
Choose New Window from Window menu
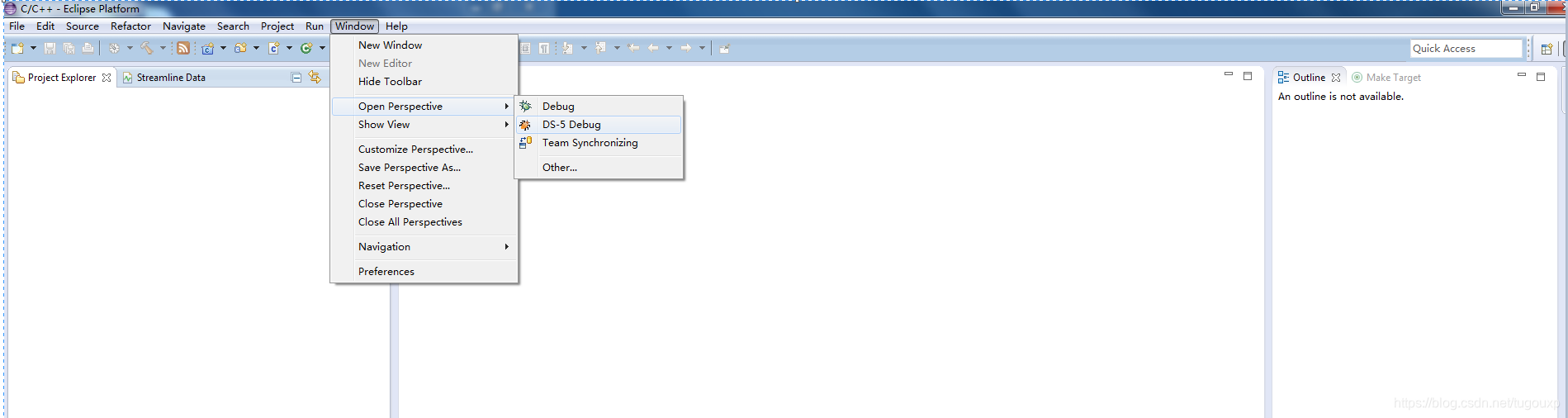(424, 45)
